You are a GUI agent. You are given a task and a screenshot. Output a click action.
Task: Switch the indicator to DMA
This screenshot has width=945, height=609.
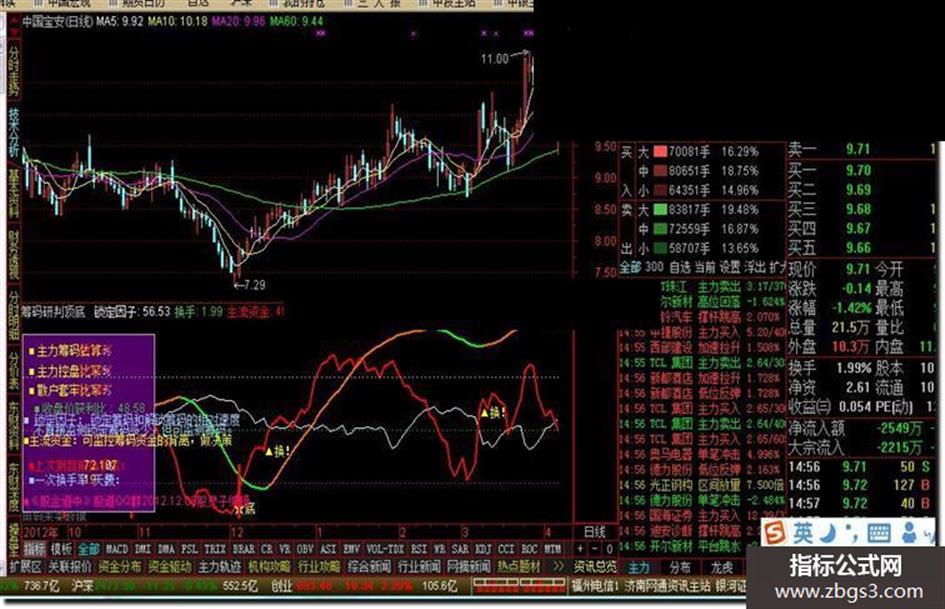pyautogui.click(x=166, y=549)
